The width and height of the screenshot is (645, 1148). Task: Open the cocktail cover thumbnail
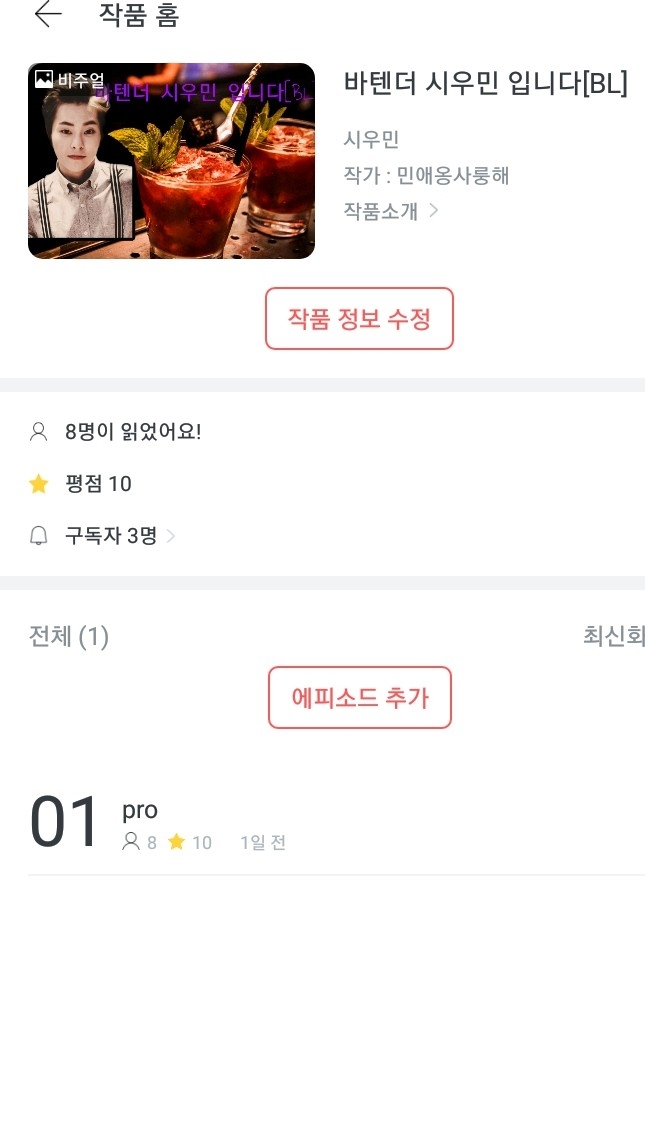[x=171, y=161]
